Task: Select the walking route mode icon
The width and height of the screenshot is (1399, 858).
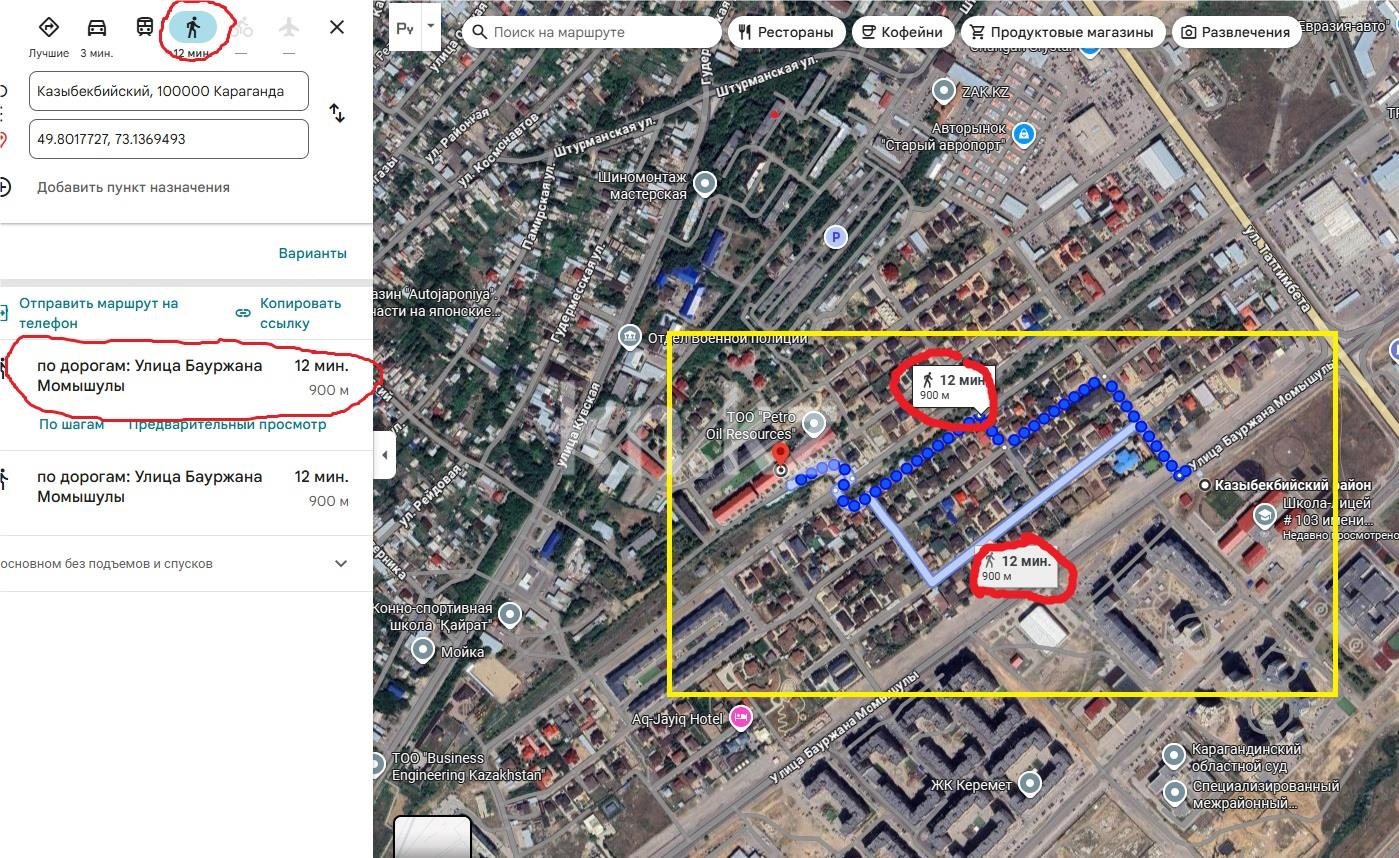Action: tap(195, 28)
